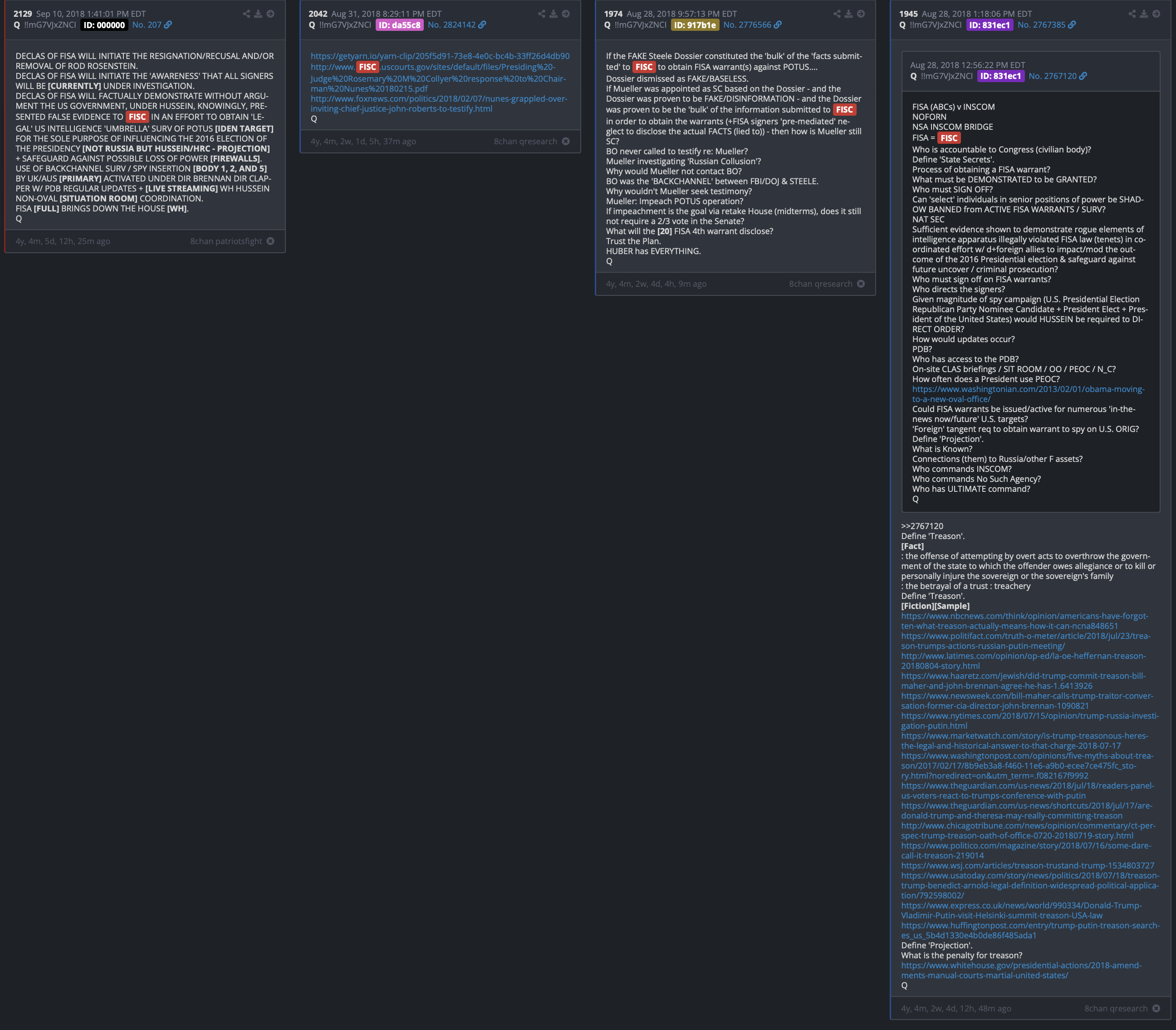Open post link No. 207

tap(152, 25)
